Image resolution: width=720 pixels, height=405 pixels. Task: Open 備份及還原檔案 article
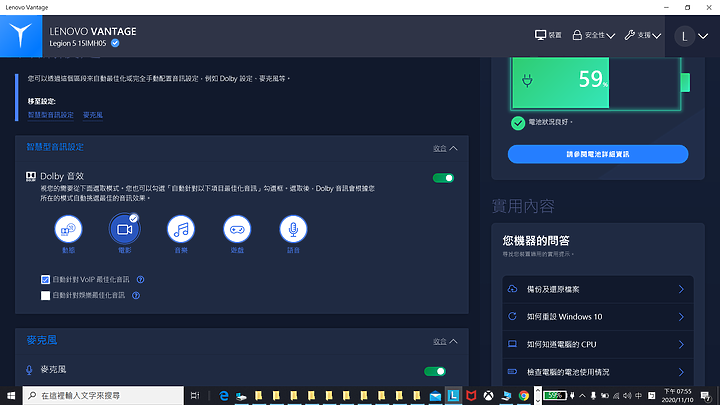(x=598, y=289)
